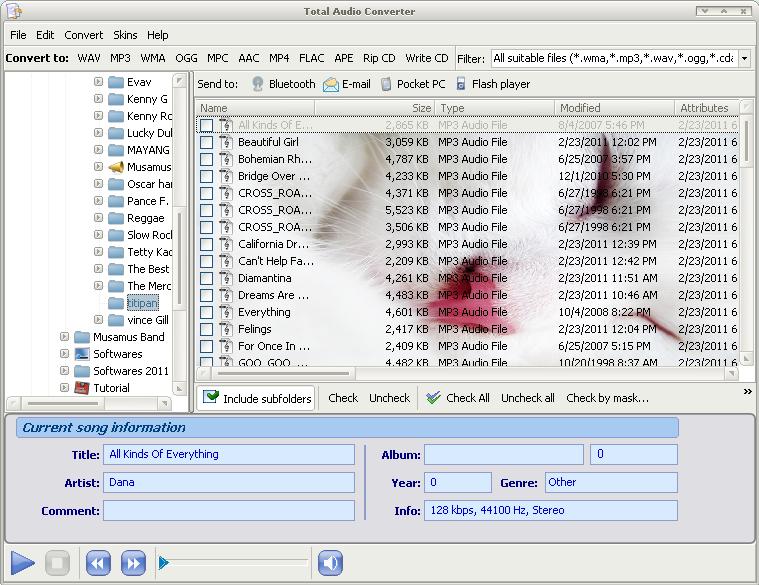Click the speaker volume icon
The image size is (759, 585).
[331, 563]
